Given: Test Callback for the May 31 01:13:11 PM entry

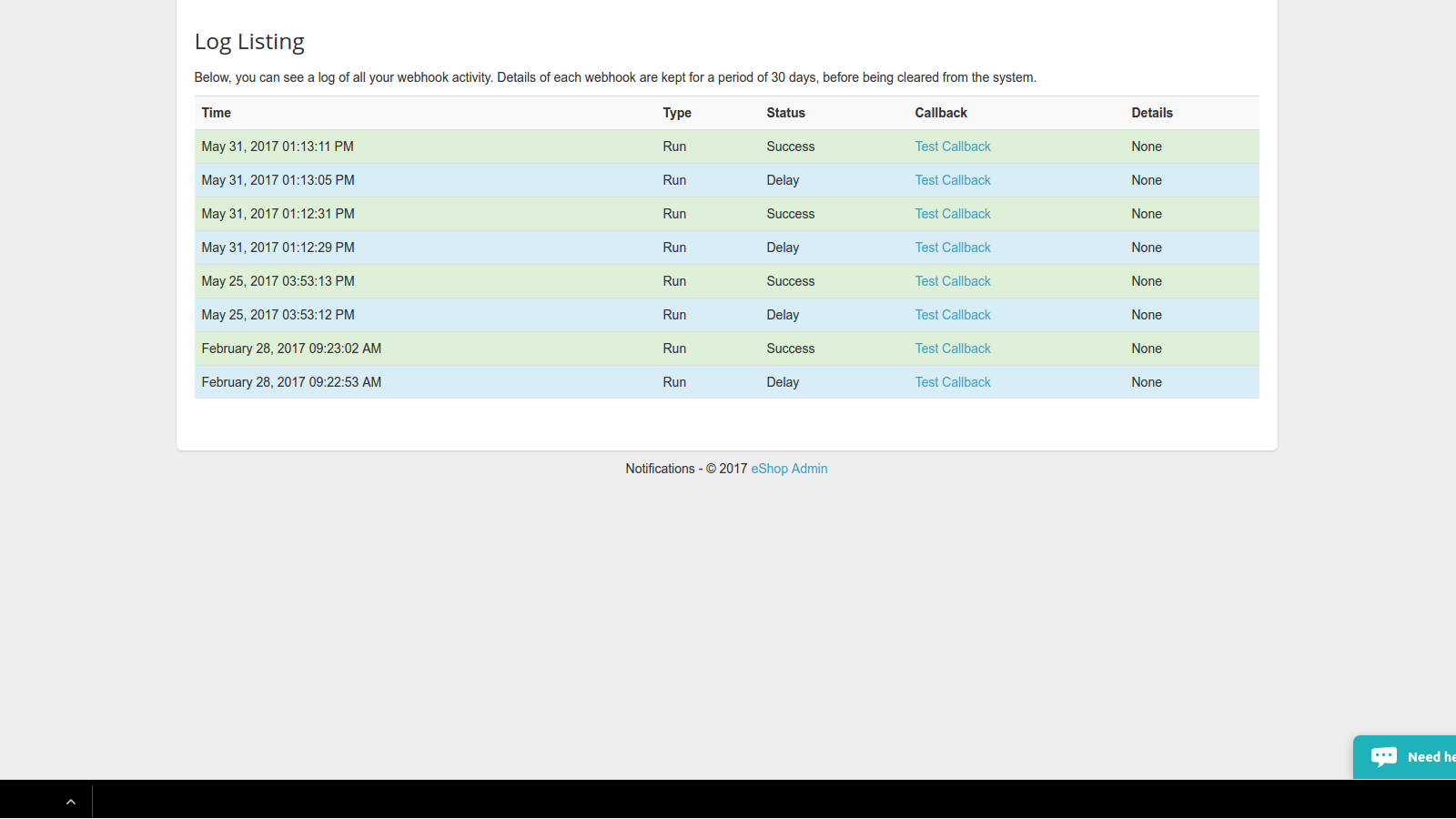Looking at the screenshot, I should pyautogui.click(x=952, y=146).
